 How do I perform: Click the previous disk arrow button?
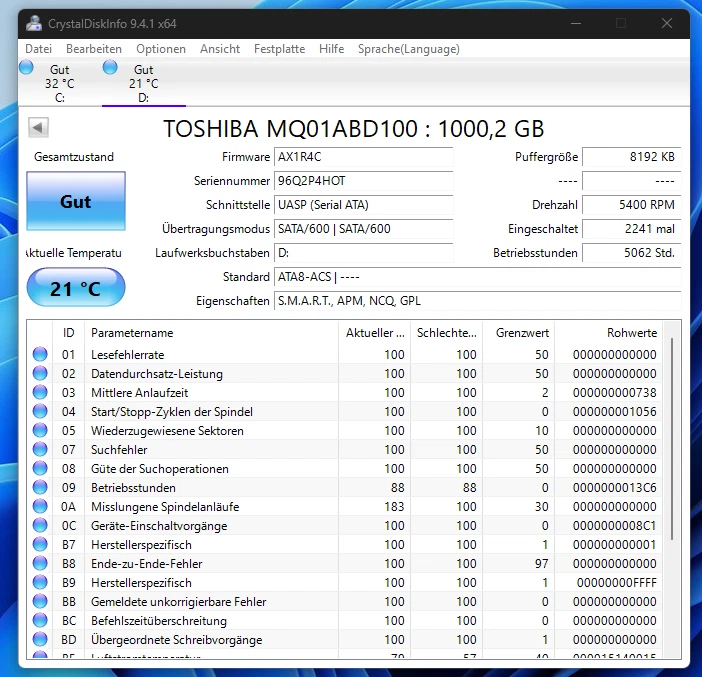[38, 128]
